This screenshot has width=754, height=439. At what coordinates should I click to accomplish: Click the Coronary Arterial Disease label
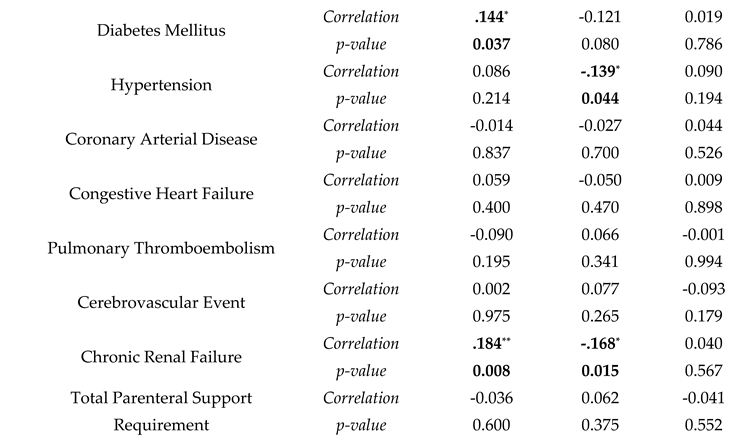click(x=161, y=139)
